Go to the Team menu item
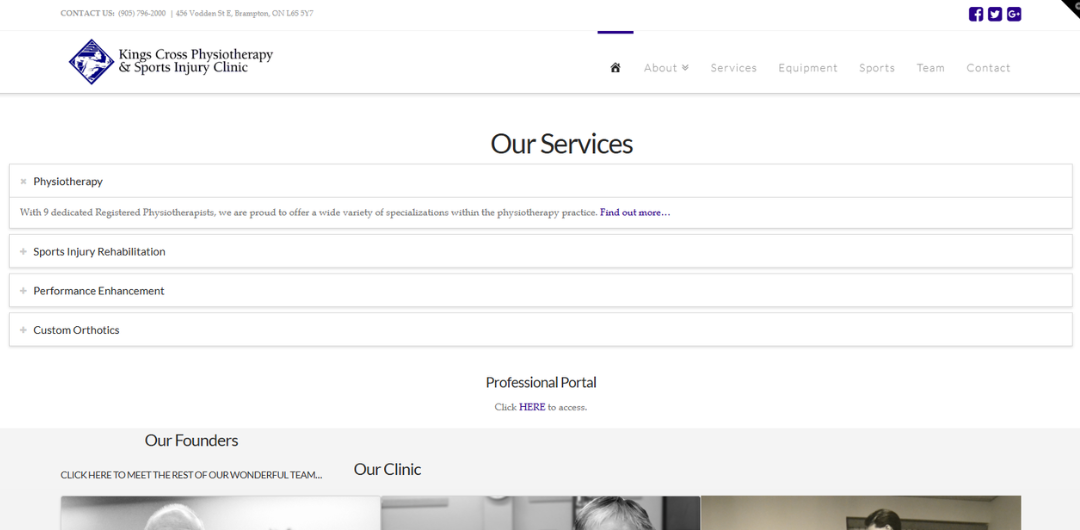This screenshot has height=530, width=1080. pos(931,68)
